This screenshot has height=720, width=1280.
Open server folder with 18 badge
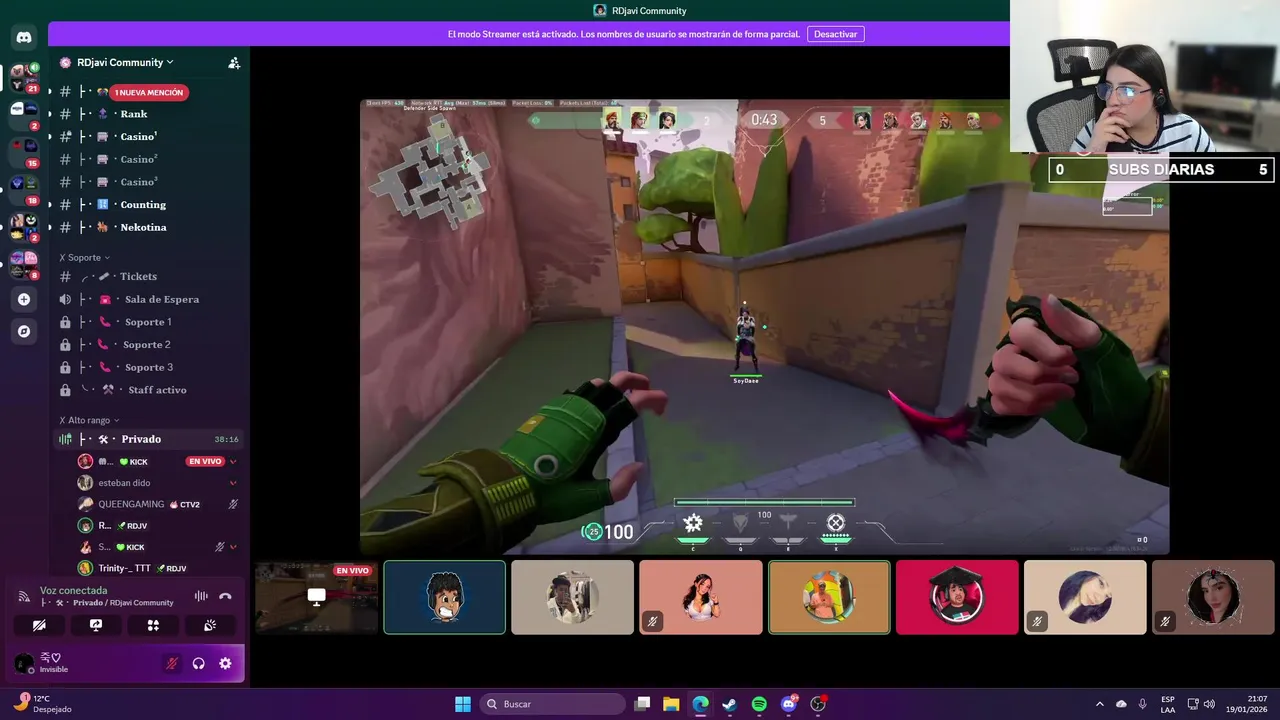point(24,189)
